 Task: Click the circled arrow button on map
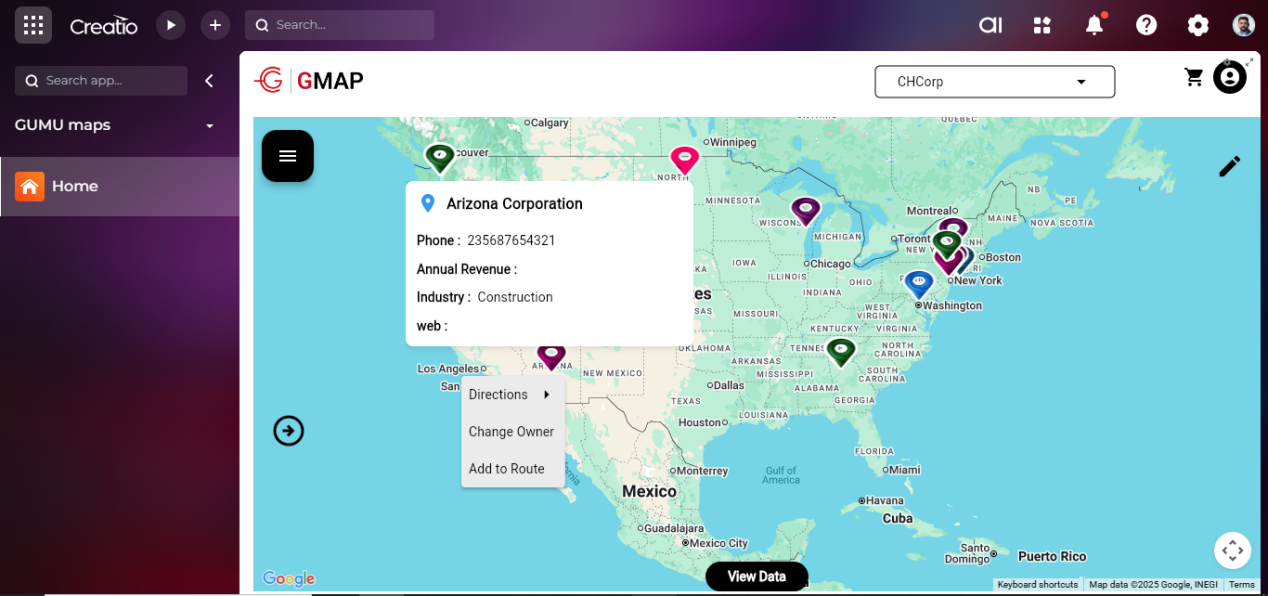[x=289, y=431]
